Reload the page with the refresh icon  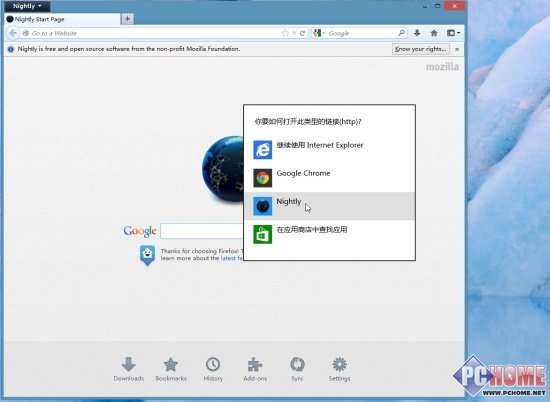click(302, 33)
